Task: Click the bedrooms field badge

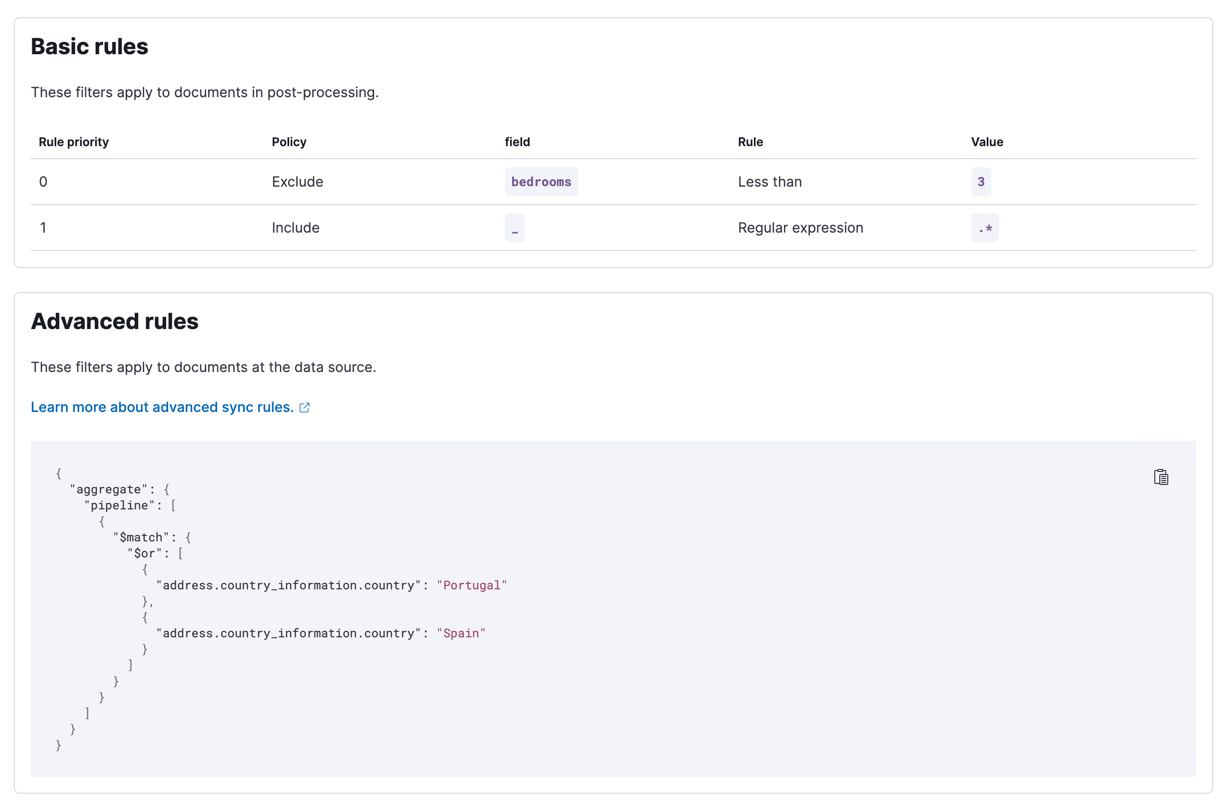Action: (x=541, y=181)
